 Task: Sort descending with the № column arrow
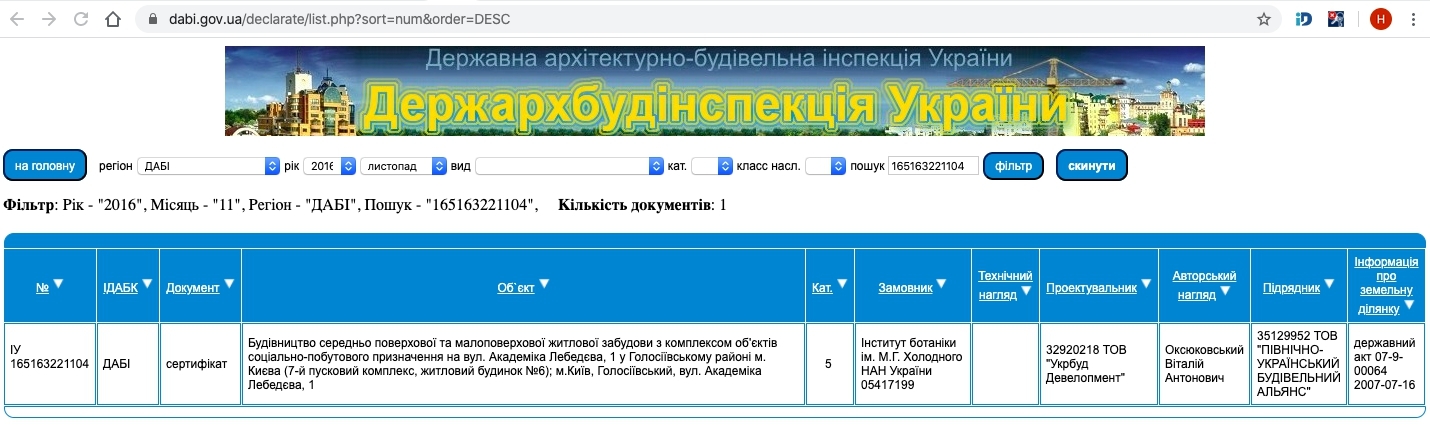(x=58, y=284)
